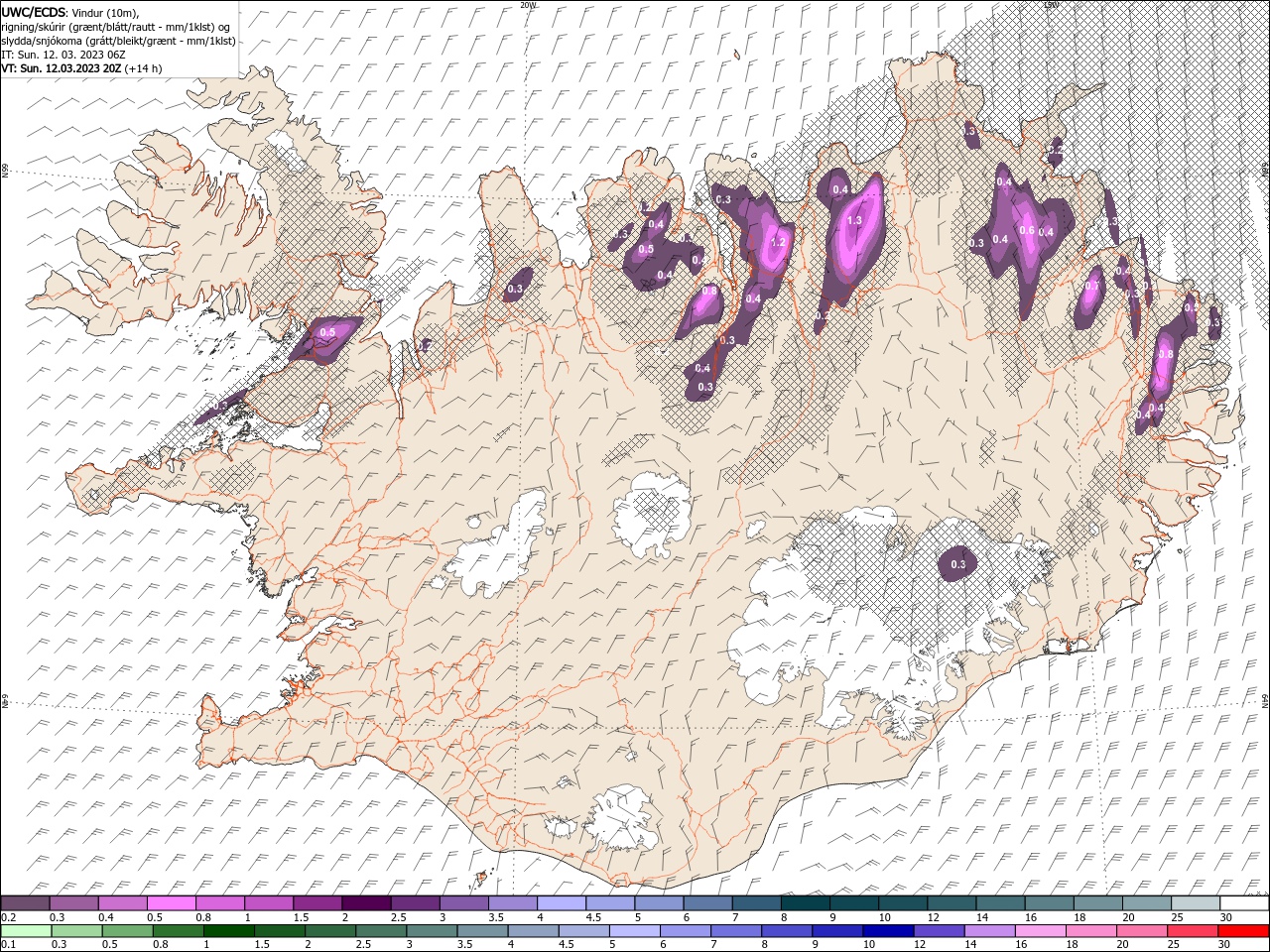Click the darkest green lower swatch between 1 and 1.5
1270x952 pixels.
[x=228, y=931]
